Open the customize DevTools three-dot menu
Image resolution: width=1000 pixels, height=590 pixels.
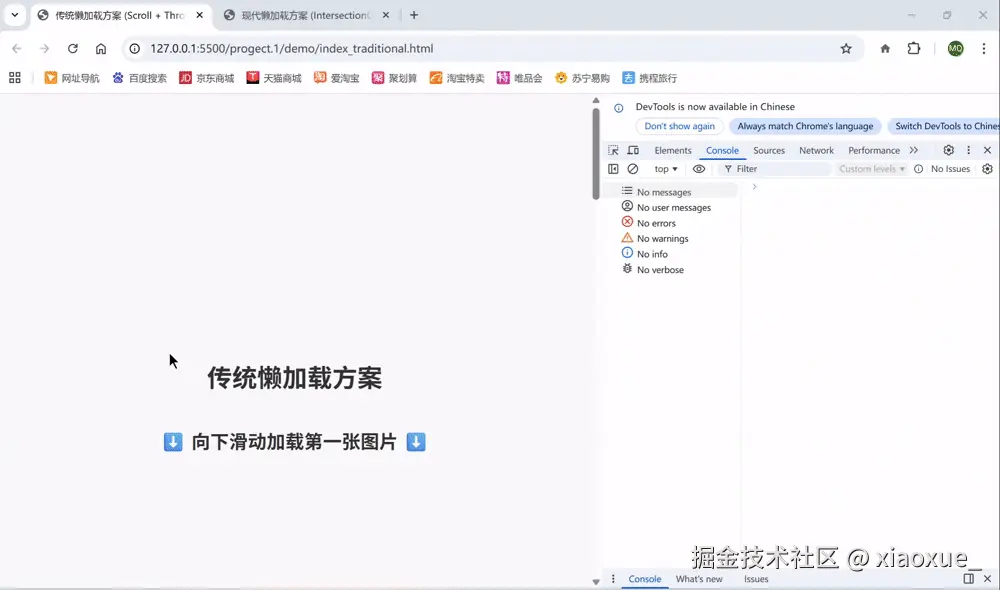(967, 149)
